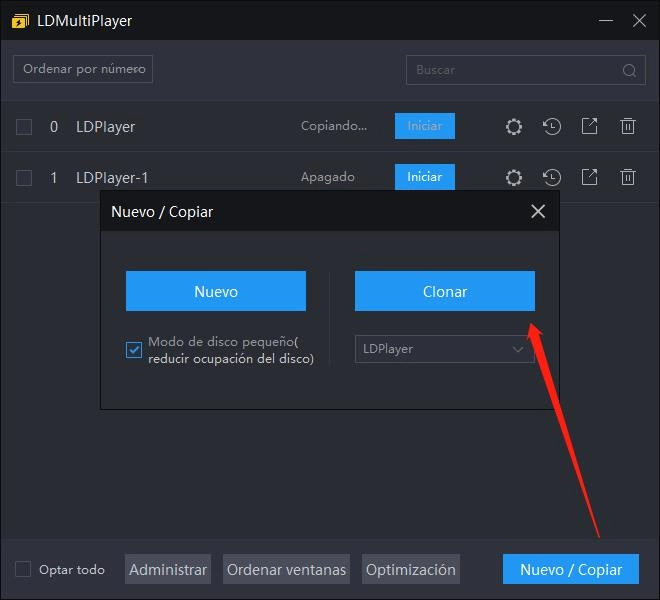This screenshot has width=660, height=600.
Task: Delete the LDPlayer-1 instance with trash icon
Action: point(628,177)
